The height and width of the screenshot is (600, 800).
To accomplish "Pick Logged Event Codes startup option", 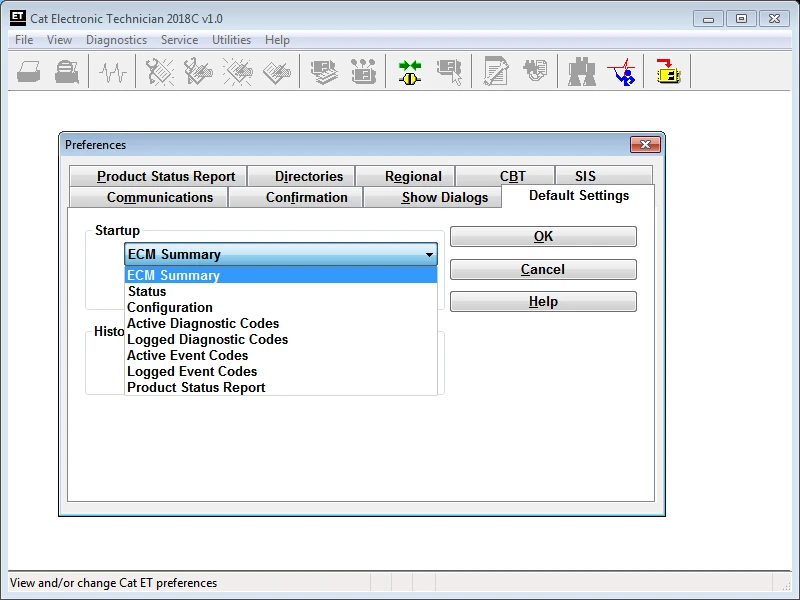I will click(281, 371).
